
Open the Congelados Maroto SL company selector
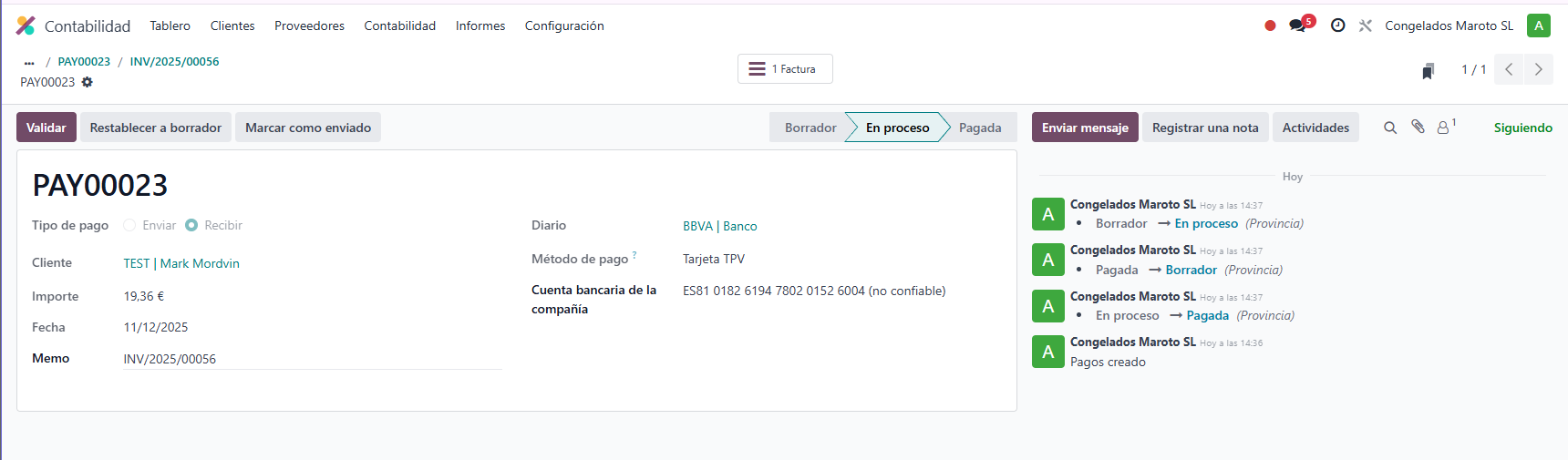1449,26
